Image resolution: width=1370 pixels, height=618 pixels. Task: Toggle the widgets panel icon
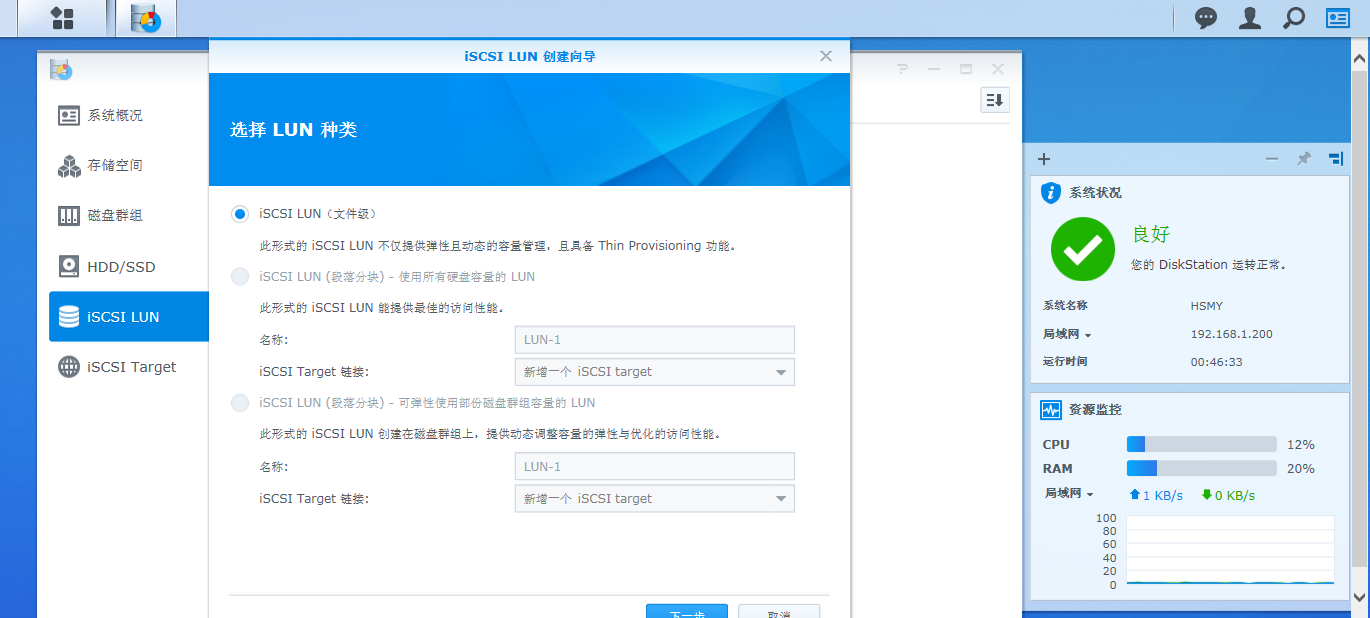click(x=1338, y=18)
